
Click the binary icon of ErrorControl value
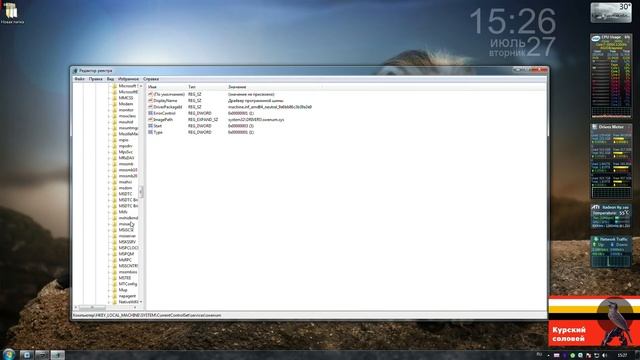coord(150,113)
